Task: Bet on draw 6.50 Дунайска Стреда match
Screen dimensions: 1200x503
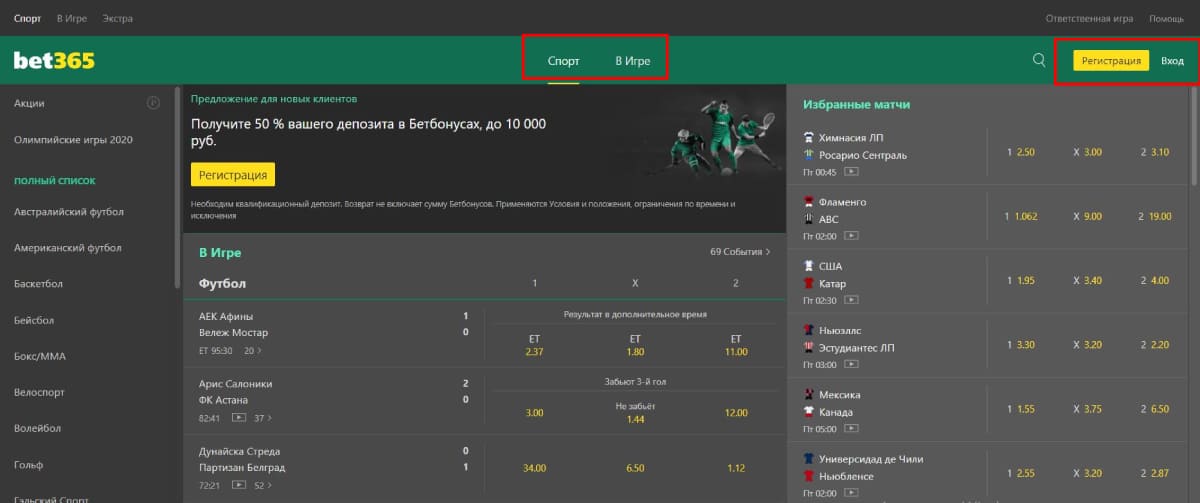Action: pos(635,468)
